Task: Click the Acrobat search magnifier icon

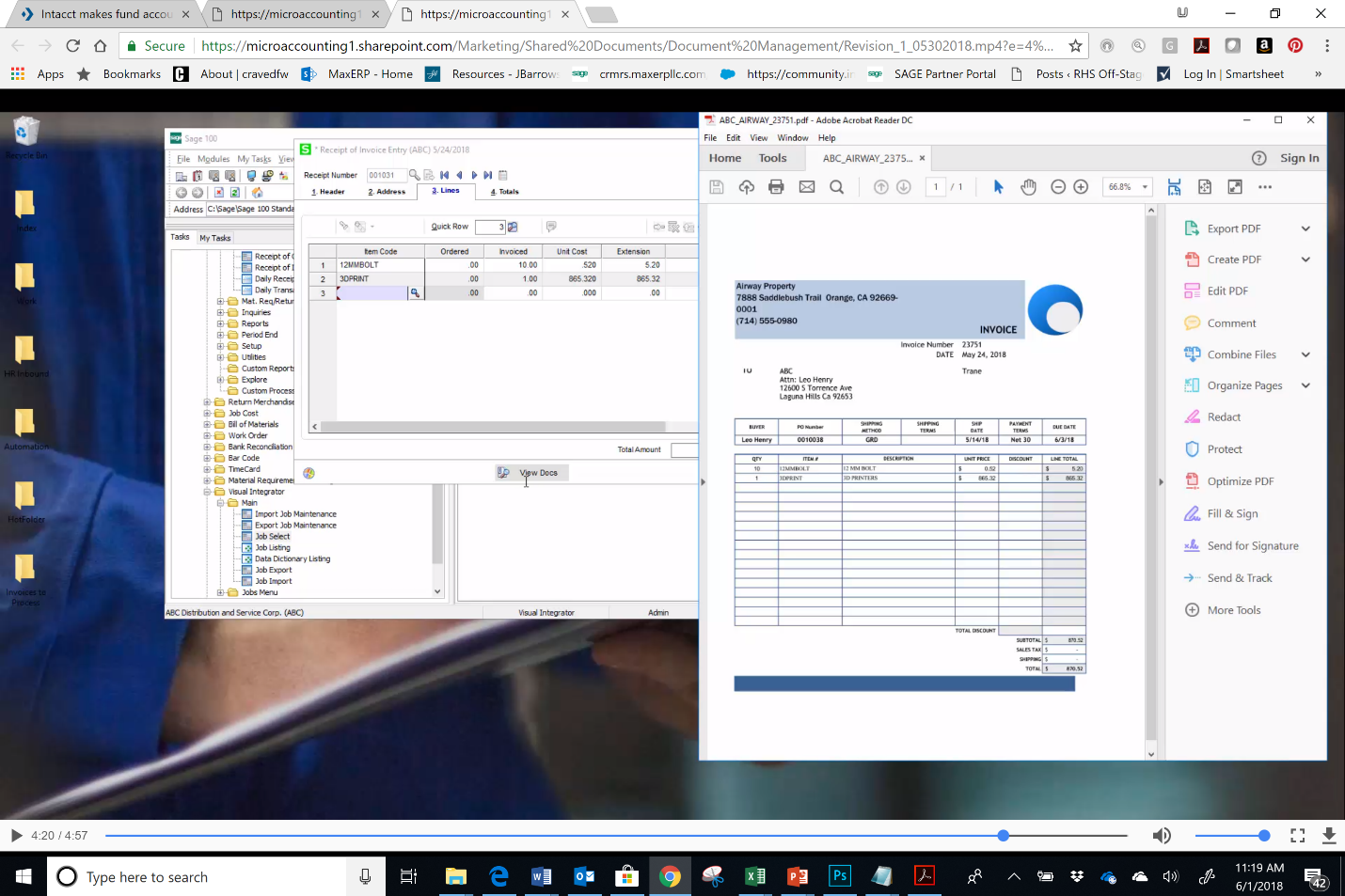Action: click(836, 187)
